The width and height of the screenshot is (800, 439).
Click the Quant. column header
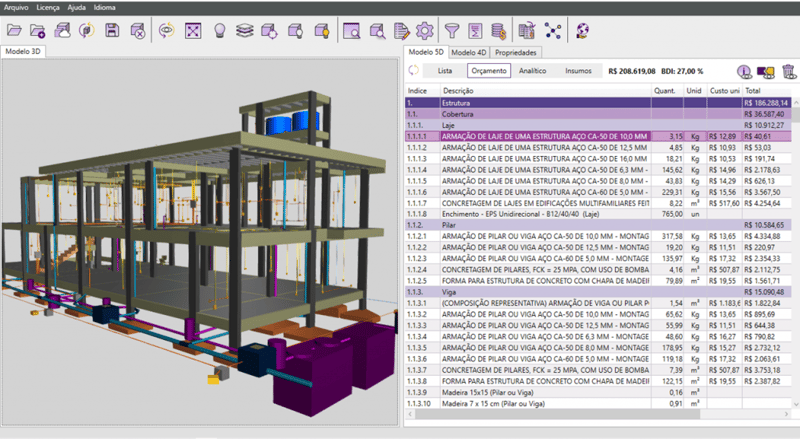(665, 91)
